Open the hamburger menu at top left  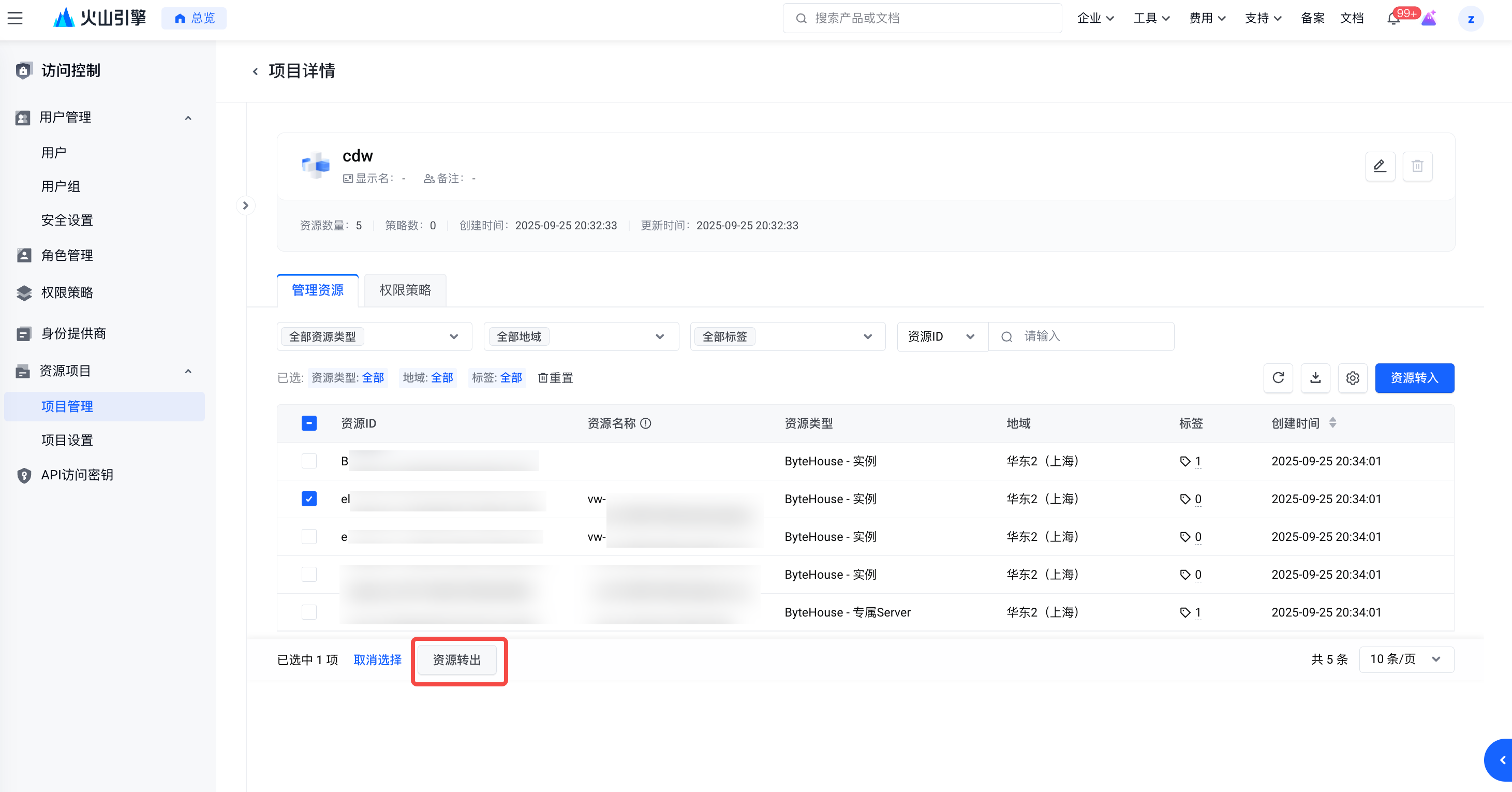pos(15,18)
